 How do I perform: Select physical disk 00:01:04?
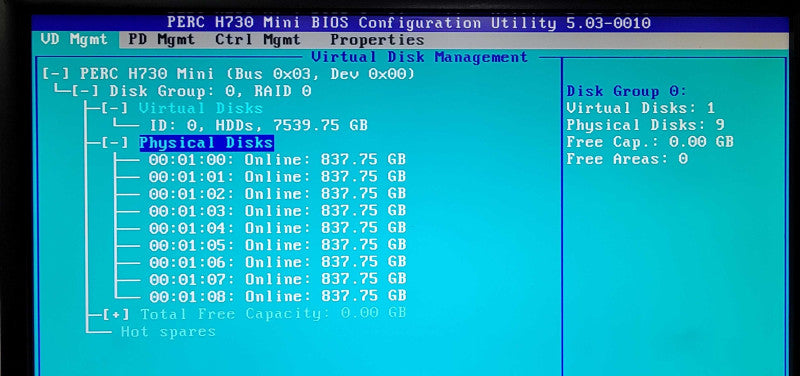[x=278, y=228]
